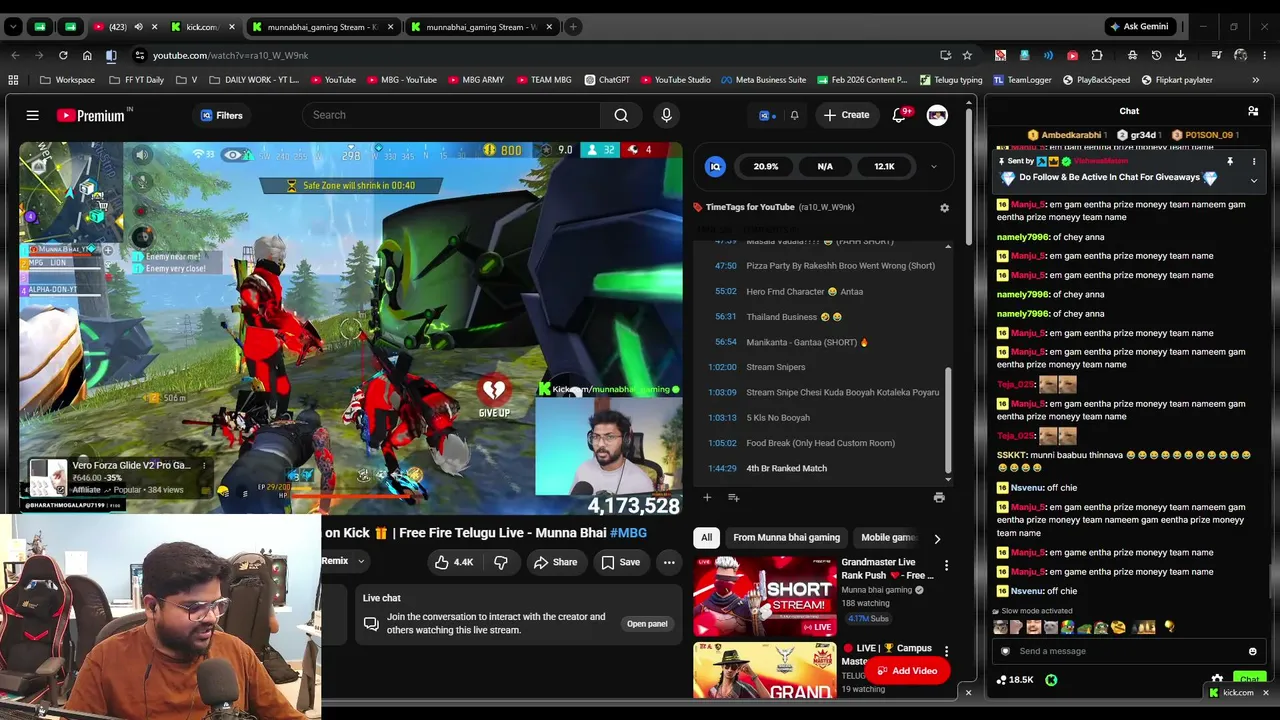Switch to the kick.com browser tab
Image resolution: width=1280 pixels, height=720 pixels.
pyautogui.click(x=204, y=27)
